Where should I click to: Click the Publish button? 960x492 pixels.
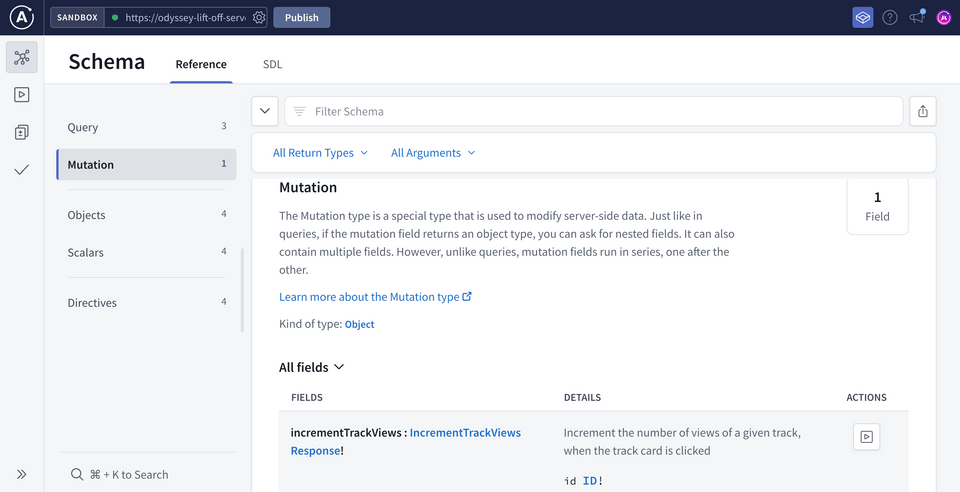pyautogui.click(x=302, y=18)
